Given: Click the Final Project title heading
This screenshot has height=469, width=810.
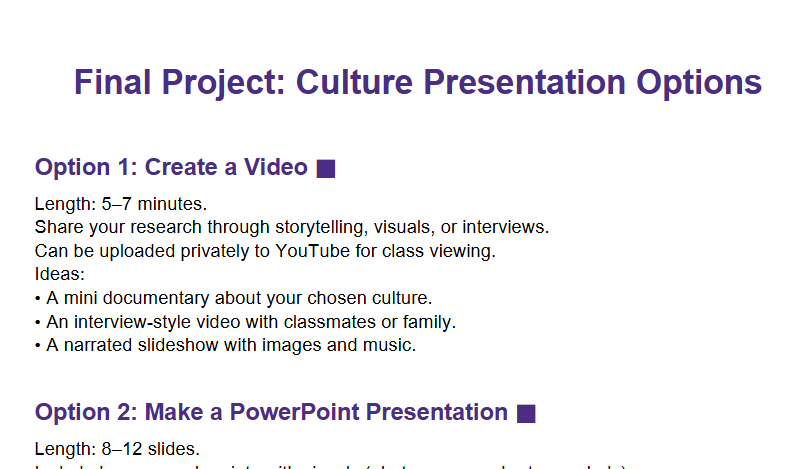Looking at the screenshot, I should coord(417,83).
